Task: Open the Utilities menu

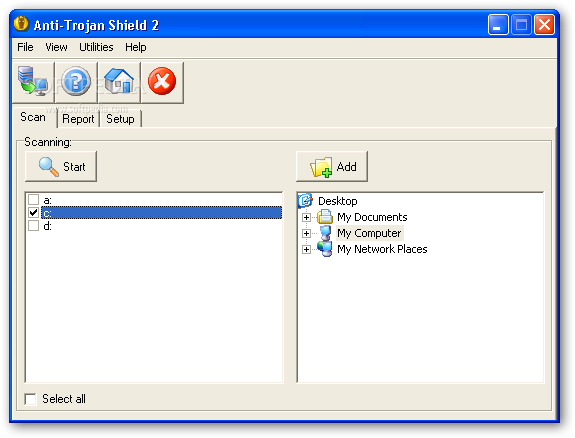Action: tap(96, 47)
